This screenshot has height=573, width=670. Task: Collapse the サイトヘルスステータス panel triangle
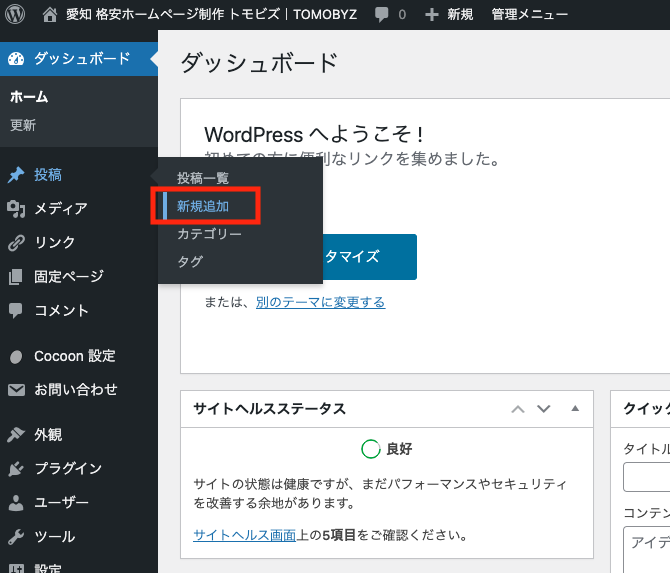click(575, 409)
